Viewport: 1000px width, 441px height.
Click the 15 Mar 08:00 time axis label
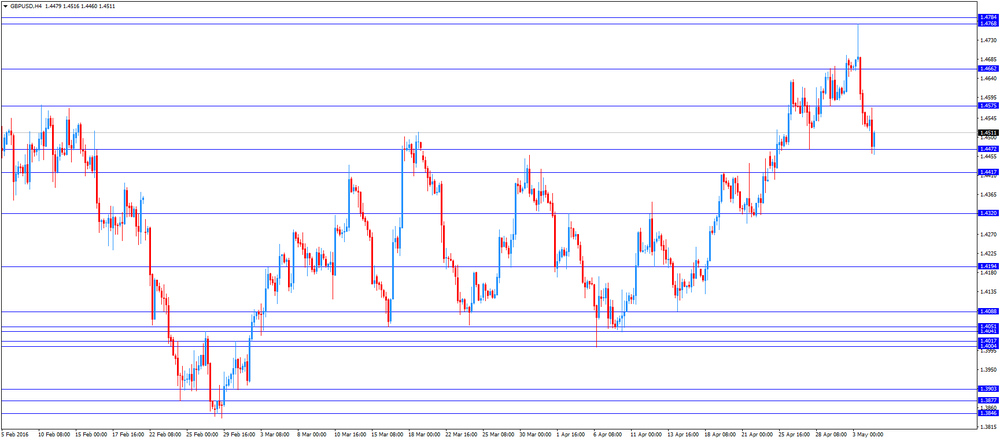coord(387,435)
